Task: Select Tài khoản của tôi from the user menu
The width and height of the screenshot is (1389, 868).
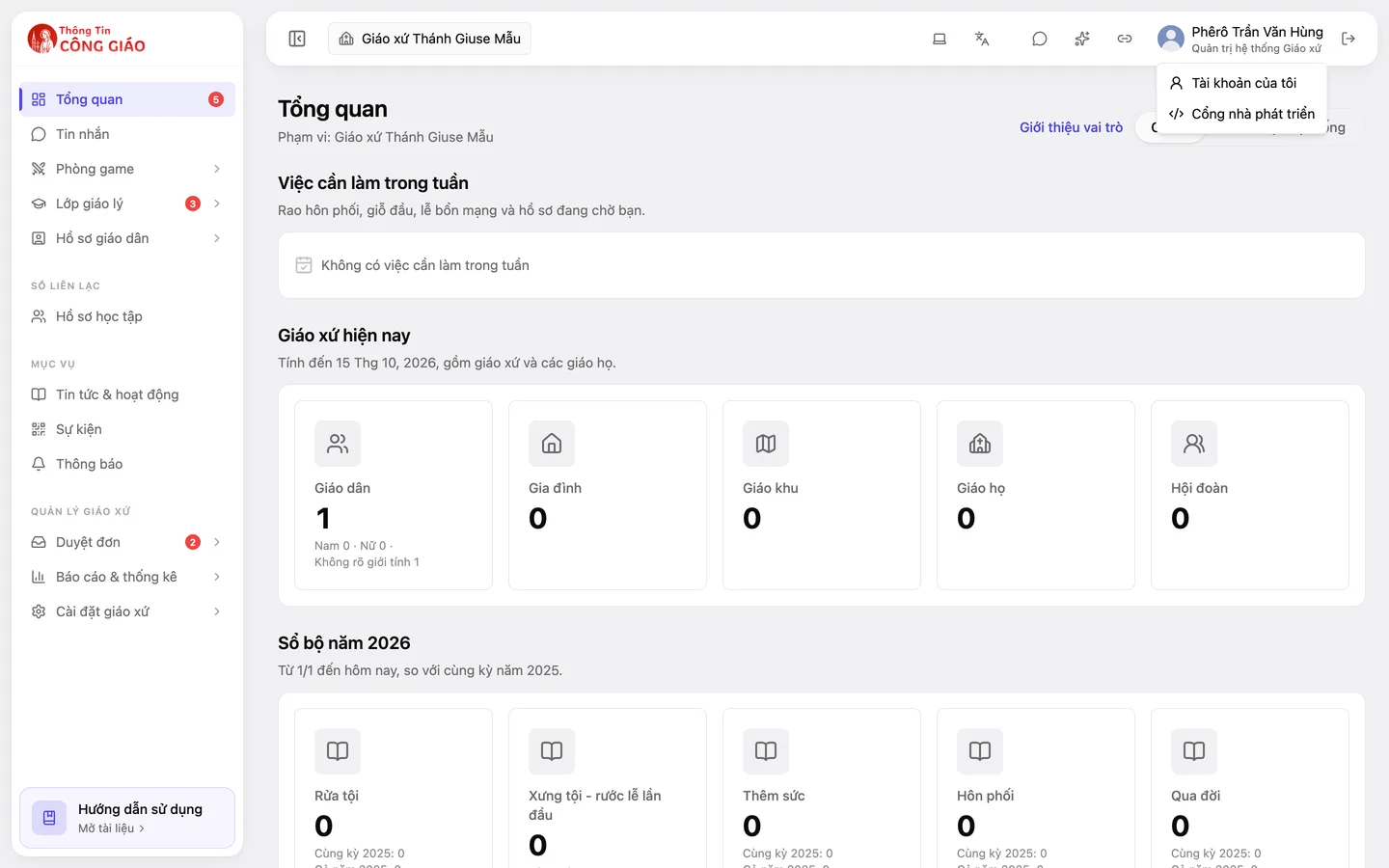Action: (1241, 83)
